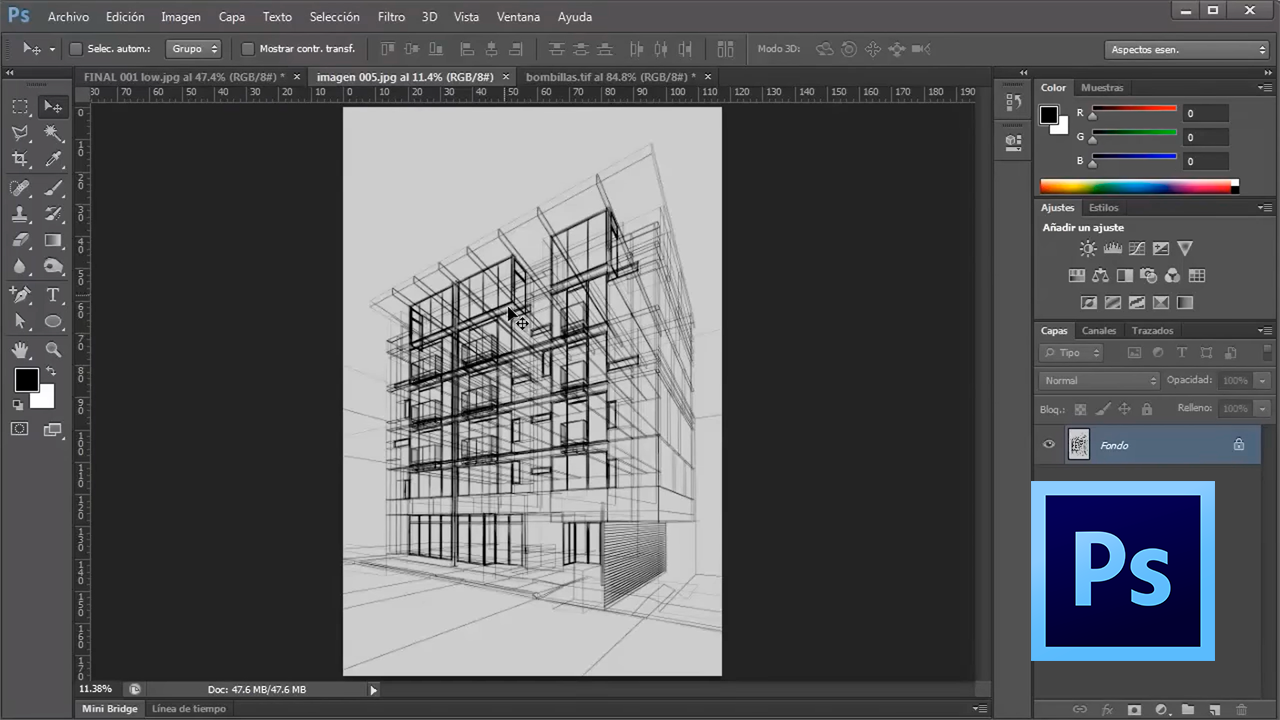The height and width of the screenshot is (720, 1280).
Task: Select the Horizontal Type tool
Action: (x=53, y=295)
